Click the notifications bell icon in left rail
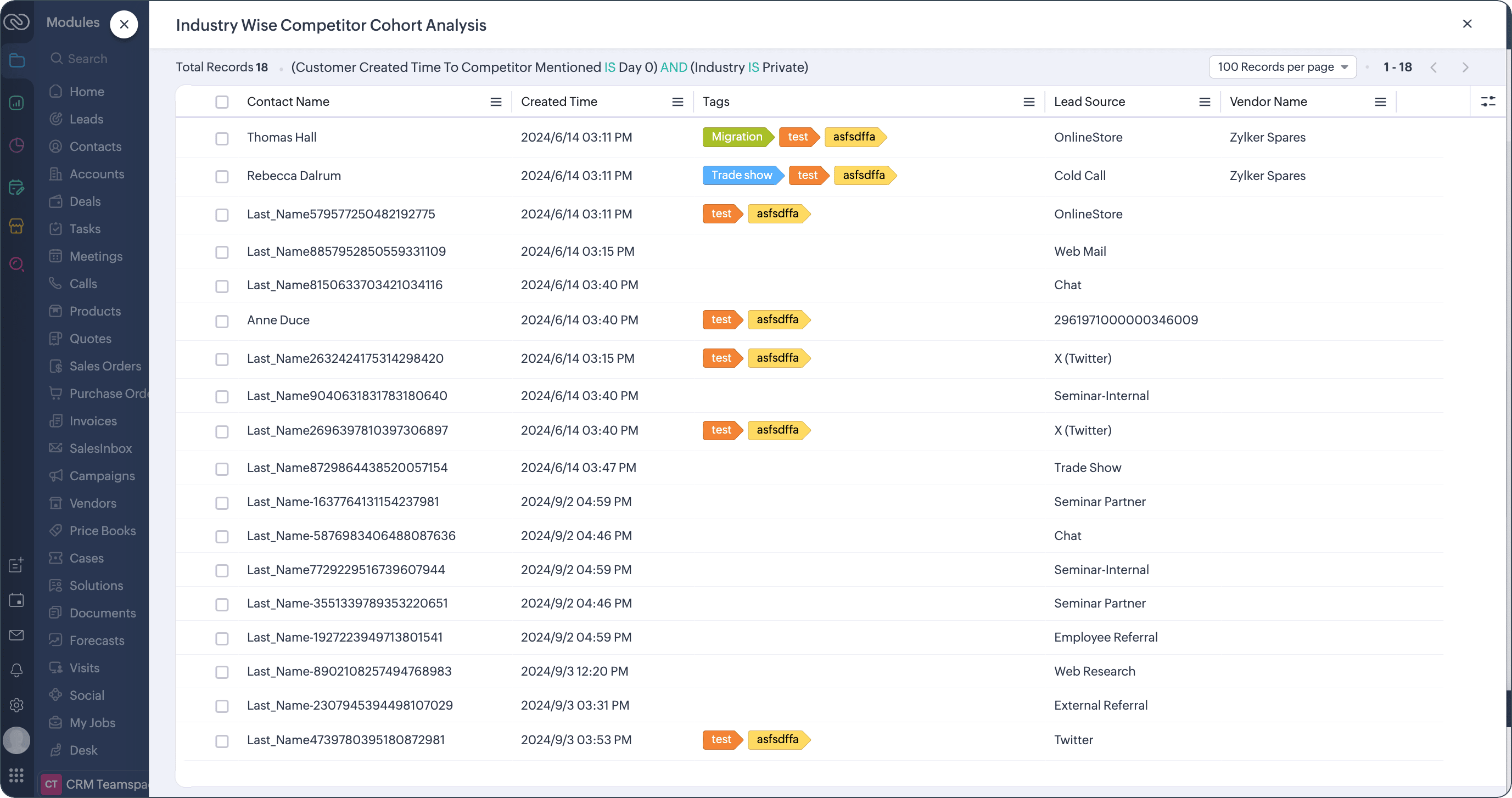The width and height of the screenshot is (1512, 798). point(16,670)
